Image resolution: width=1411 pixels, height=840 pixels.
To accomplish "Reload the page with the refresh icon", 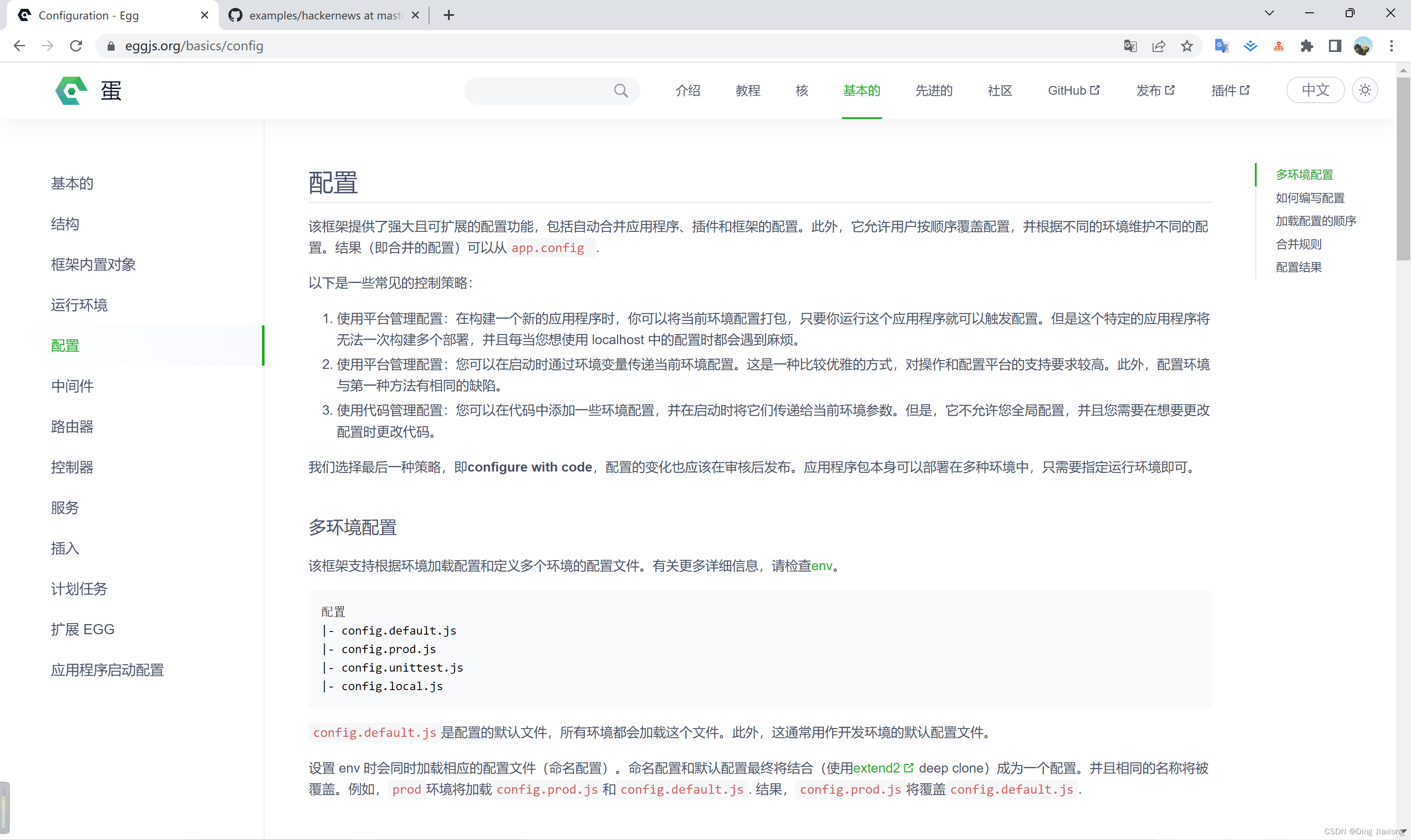I will point(76,46).
